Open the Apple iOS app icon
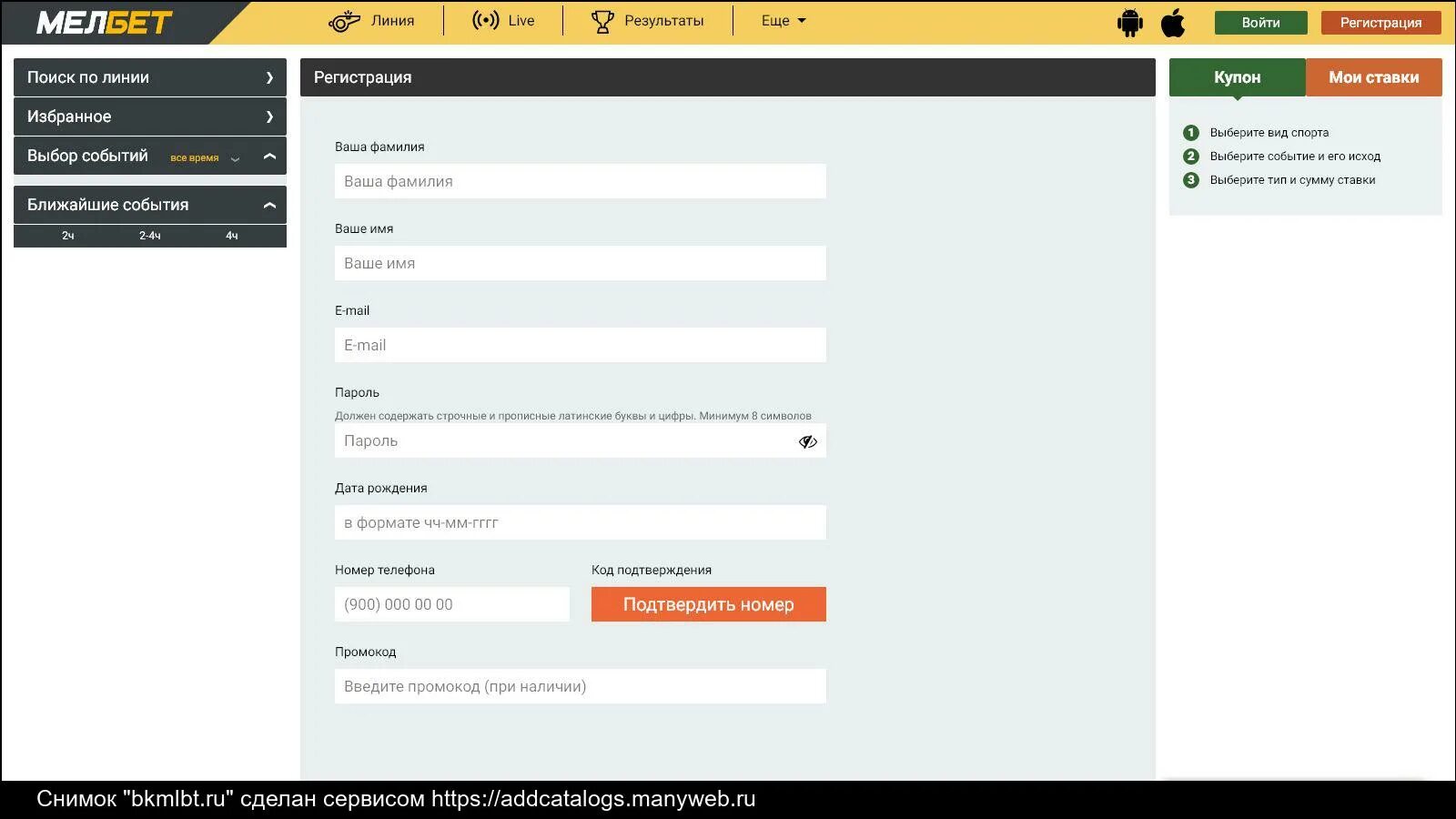Viewport: 1456px width, 819px height. [x=1173, y=22]
